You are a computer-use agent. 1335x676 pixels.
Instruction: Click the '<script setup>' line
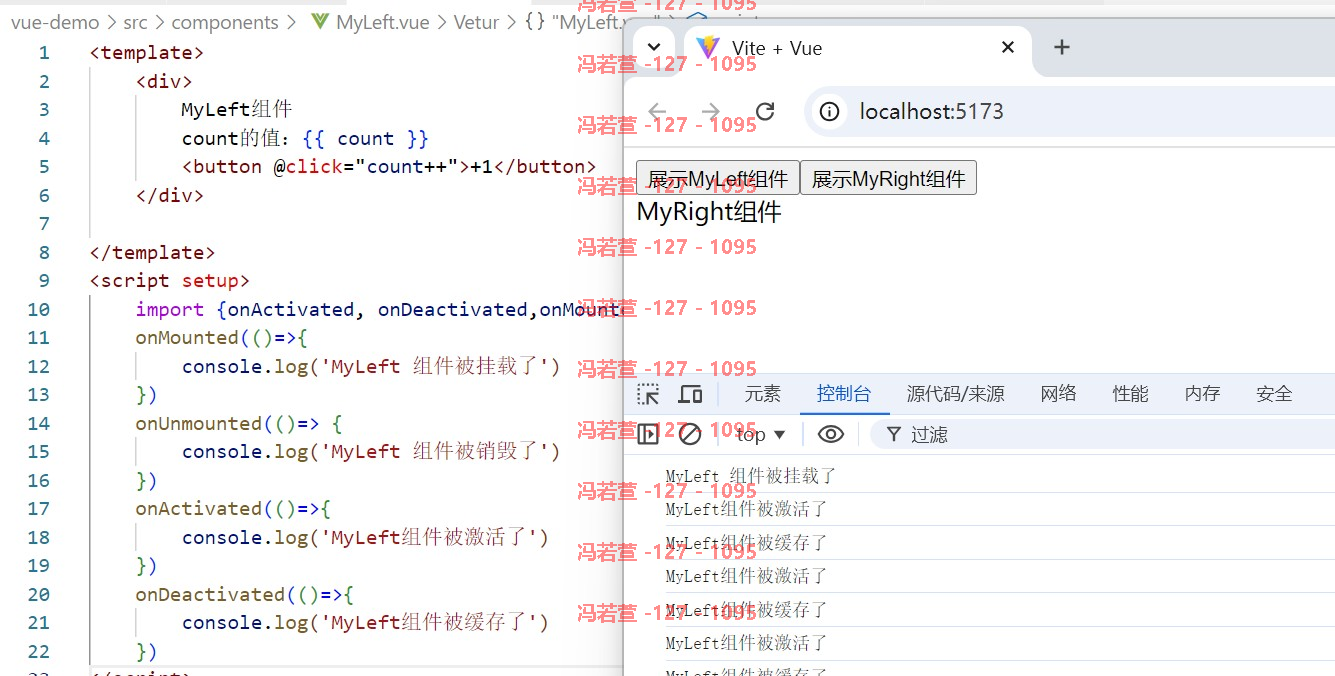(x=169, y=281)
